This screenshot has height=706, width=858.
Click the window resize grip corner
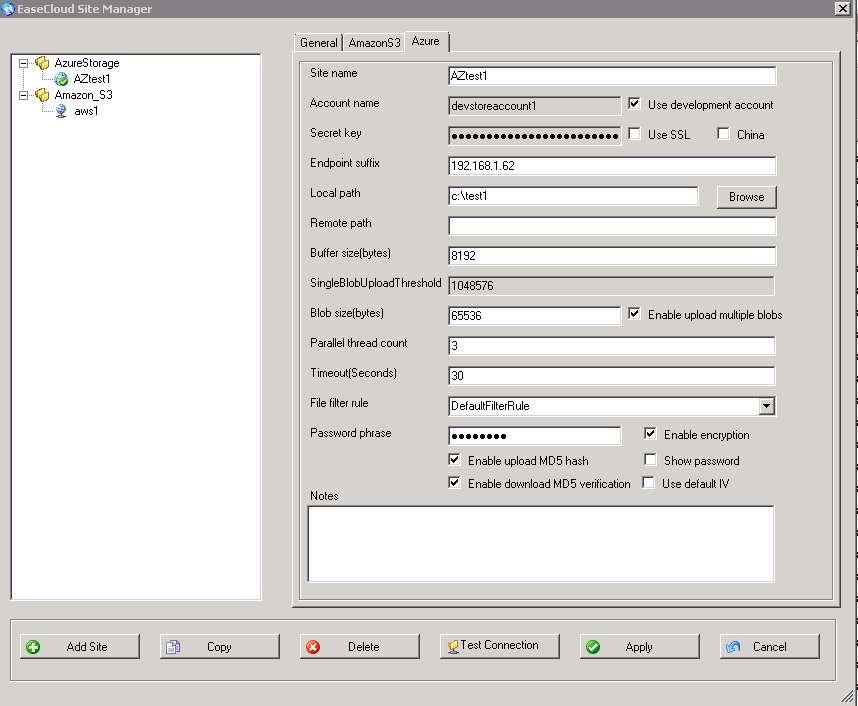click(848, 697)
